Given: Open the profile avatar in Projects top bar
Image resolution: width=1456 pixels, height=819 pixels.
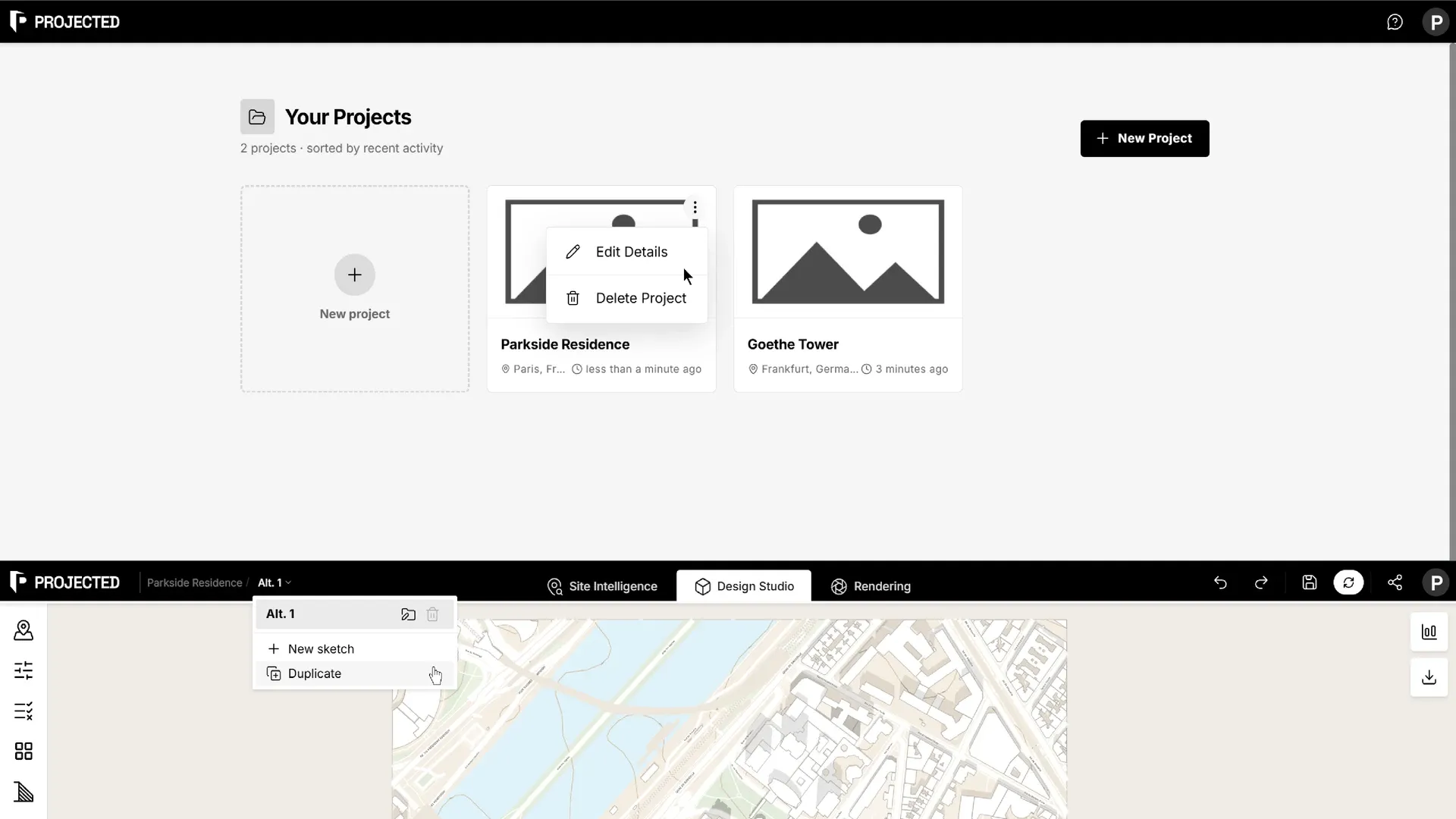Looking at the screenshot, I should [x=1436, y=22].
